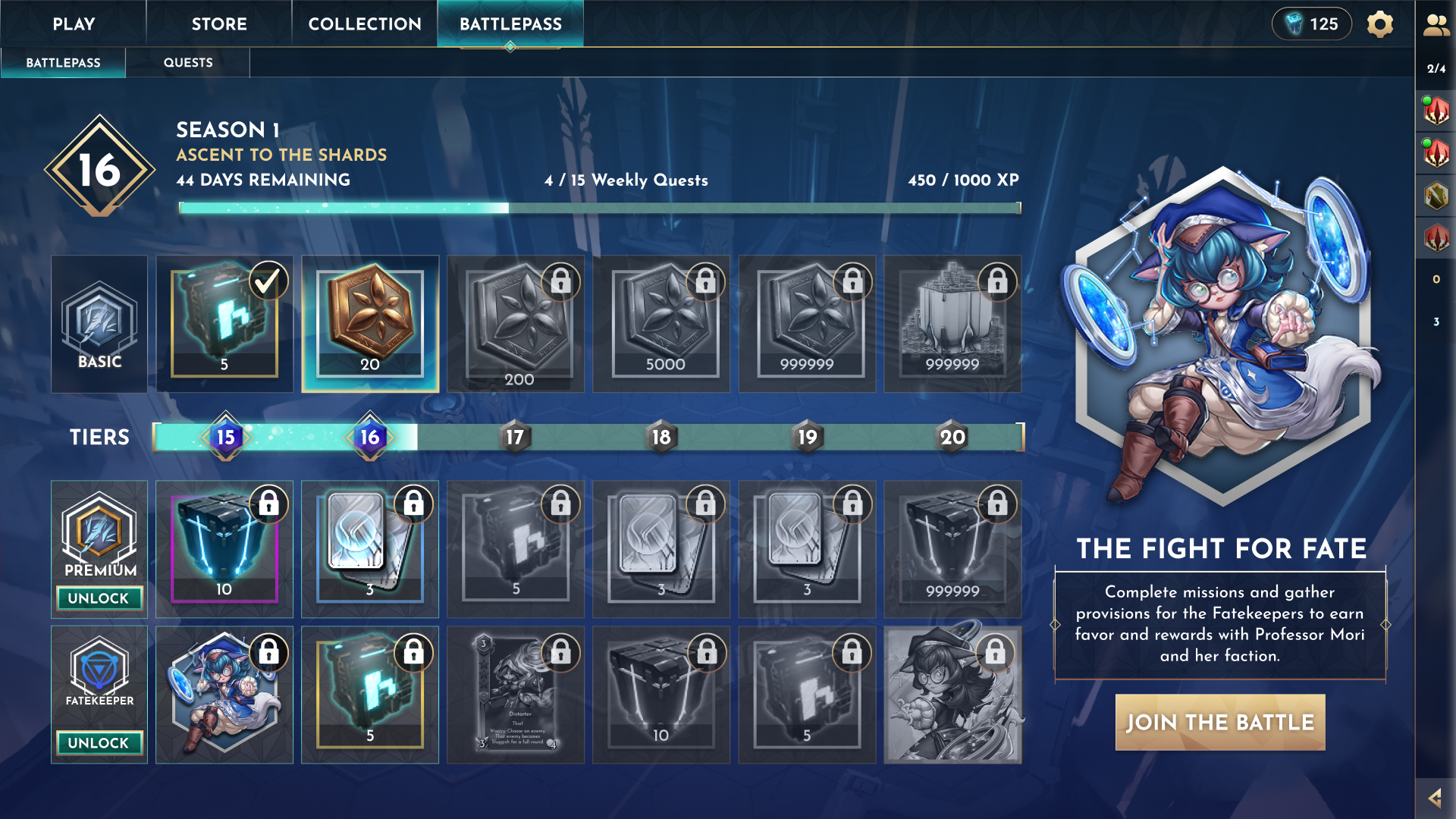Viewport: 1456px width, 819px height.
Task: Click the Join the Battle button
Action: point(1220,722)
